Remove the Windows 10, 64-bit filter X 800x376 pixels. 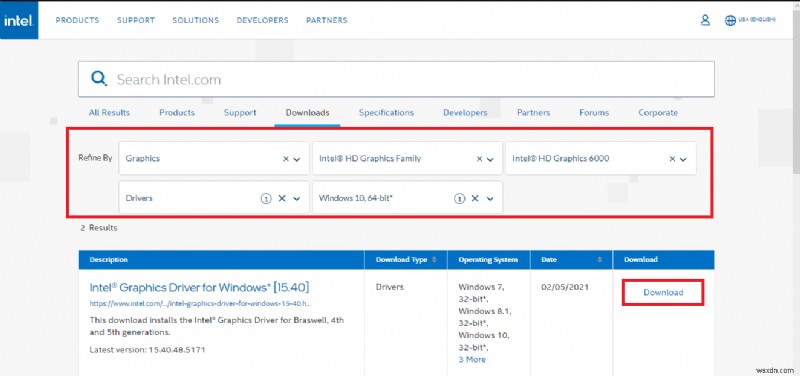(x=474, y=198)
